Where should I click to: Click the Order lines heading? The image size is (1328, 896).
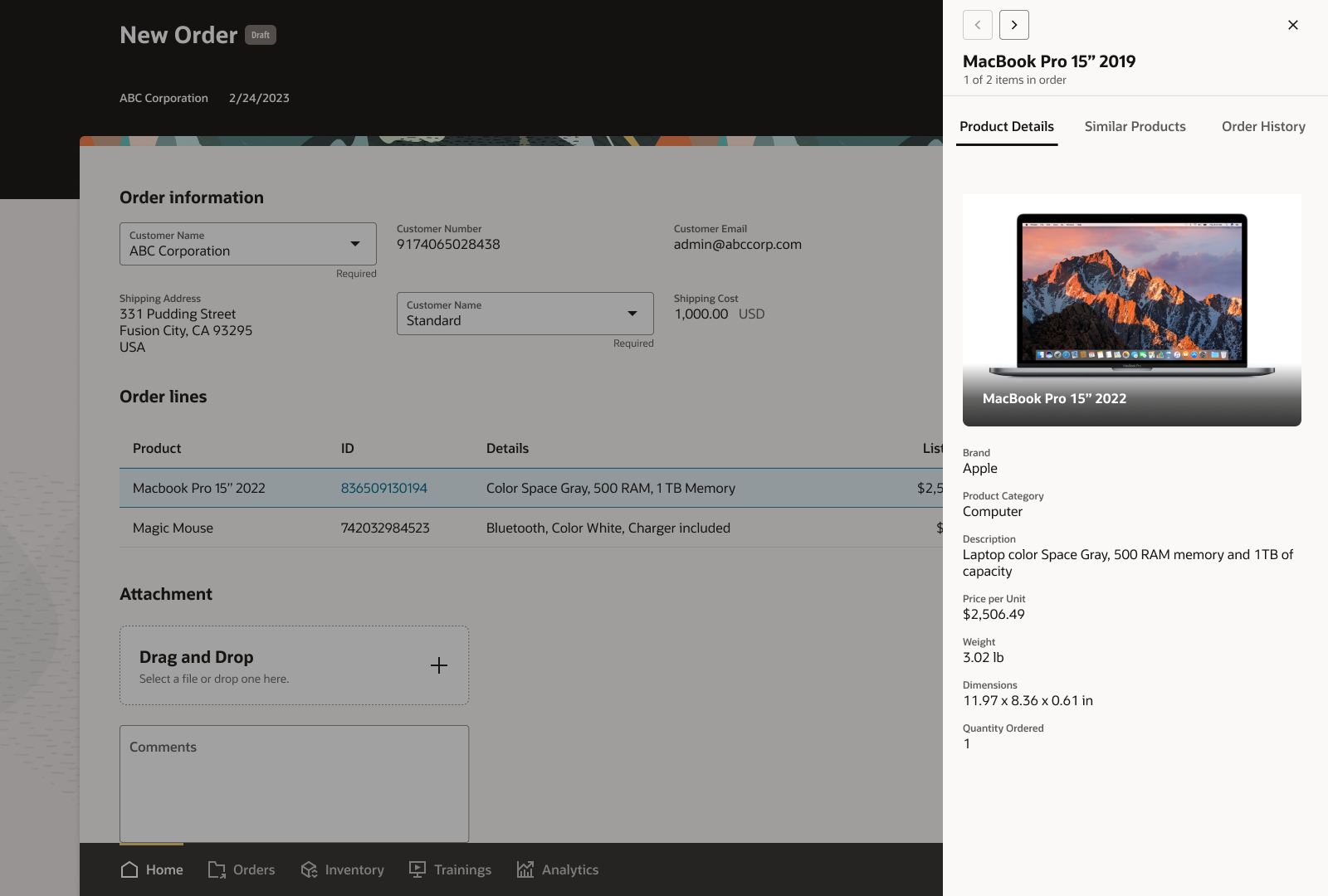[164, 397]
